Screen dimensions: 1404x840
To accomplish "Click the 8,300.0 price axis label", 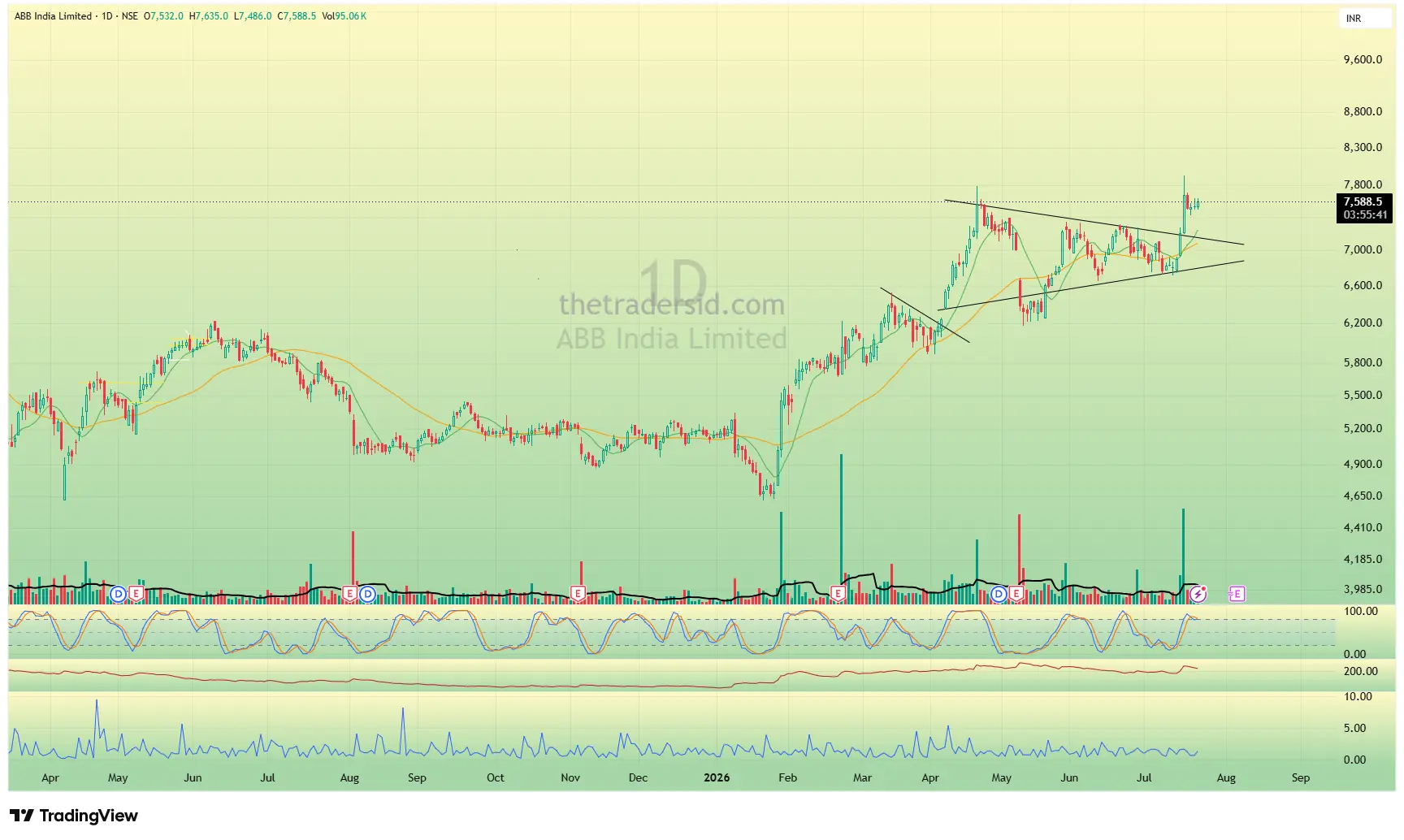I will pyautogui.click(x=1363, y=147).
